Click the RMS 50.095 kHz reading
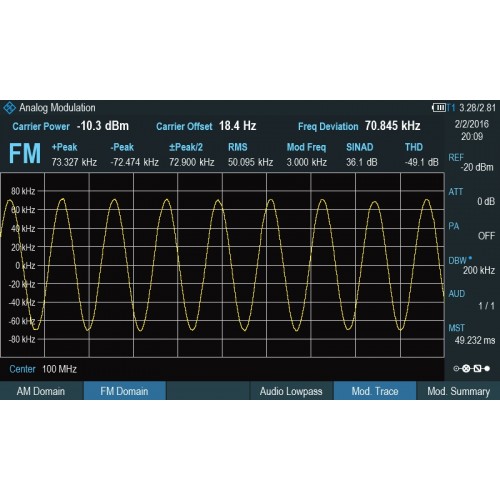500x500 pixels. 250,155
